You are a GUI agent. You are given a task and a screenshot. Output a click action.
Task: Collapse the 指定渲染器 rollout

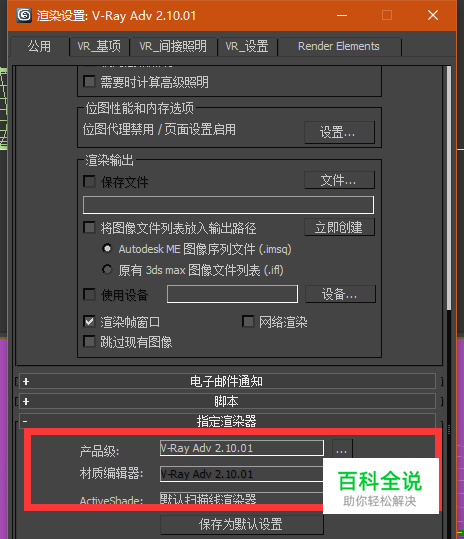tap(227, 421)
